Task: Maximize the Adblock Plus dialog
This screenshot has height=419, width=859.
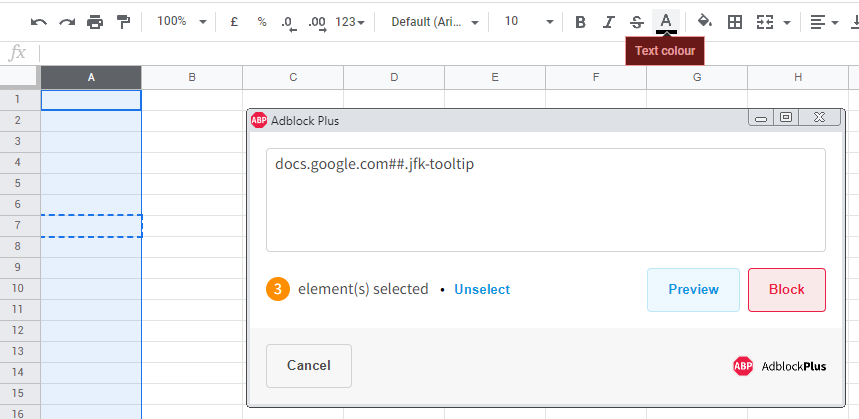Action: 786,117
